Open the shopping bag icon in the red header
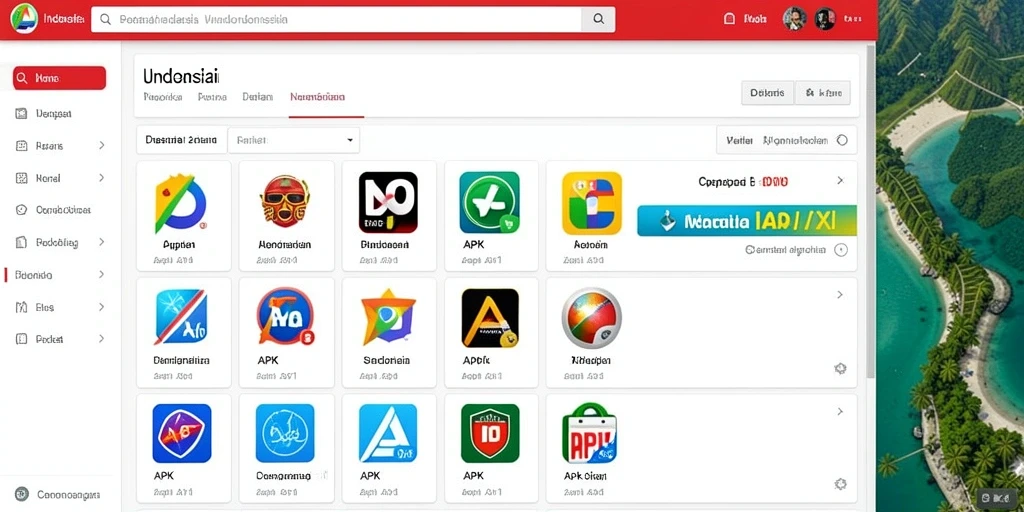Viewport: 1024px width, 512px height. coord(729,20)
